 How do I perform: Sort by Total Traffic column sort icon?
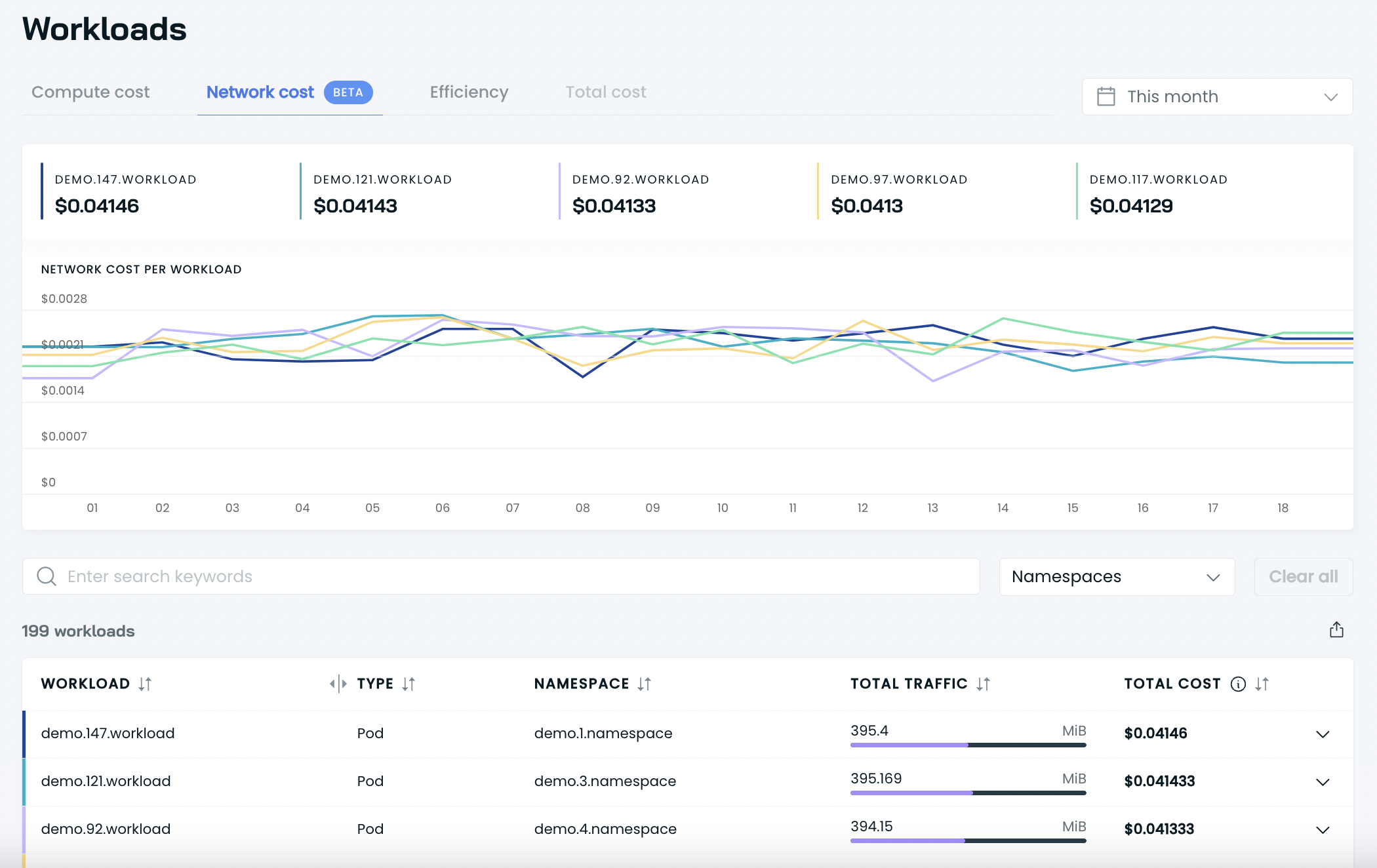[983, 684]
